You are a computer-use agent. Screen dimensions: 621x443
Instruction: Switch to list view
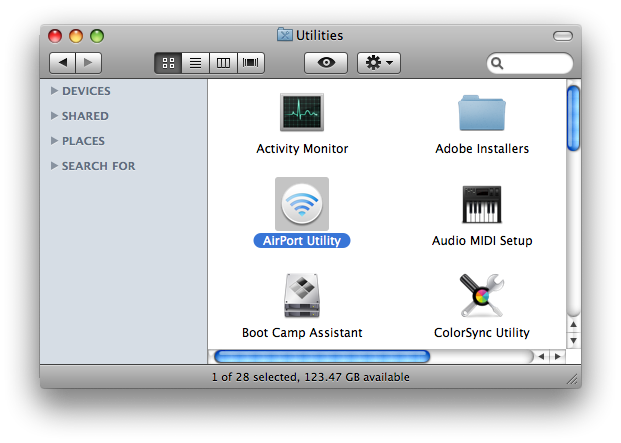pyautogui.click(x=195, y=63)
